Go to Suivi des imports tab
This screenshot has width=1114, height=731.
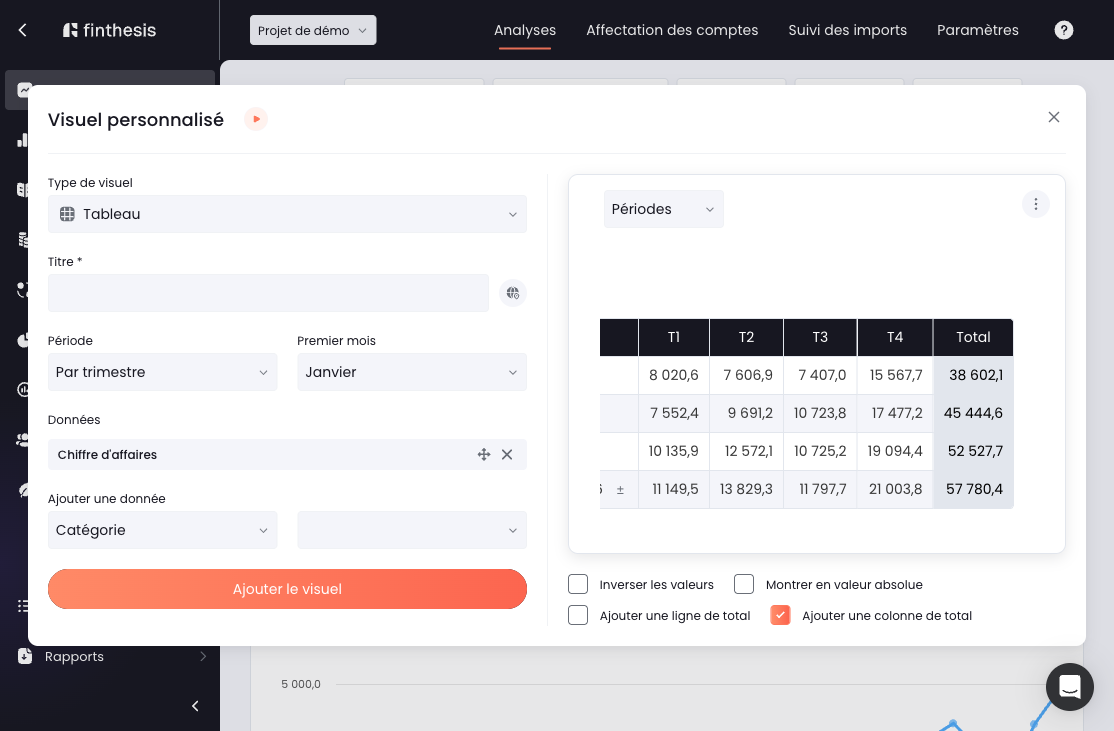point(847,30)
